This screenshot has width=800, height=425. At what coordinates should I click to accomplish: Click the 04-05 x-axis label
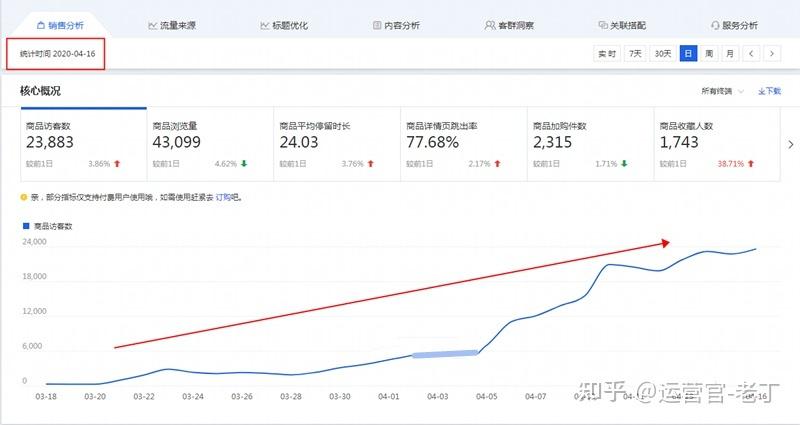[x=486, y=396]
